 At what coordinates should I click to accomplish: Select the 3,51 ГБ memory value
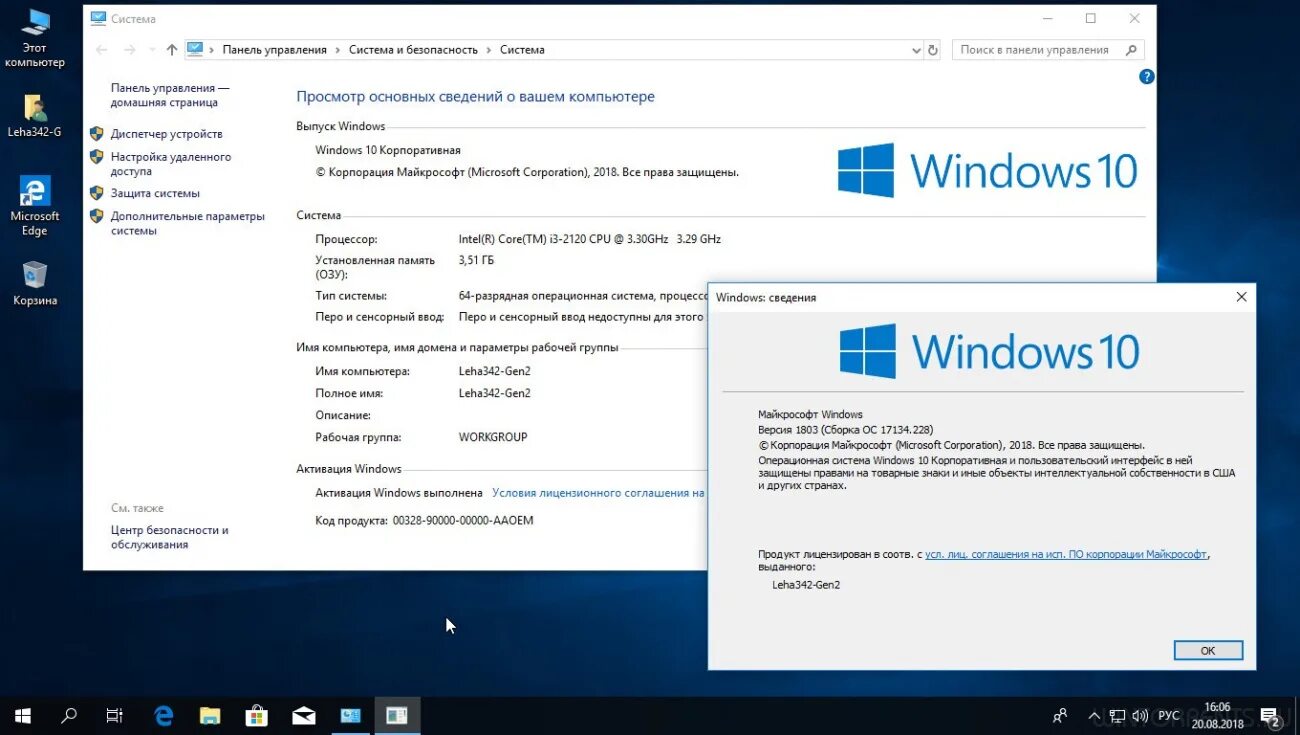pyautogui.click(x=476, y=260)
